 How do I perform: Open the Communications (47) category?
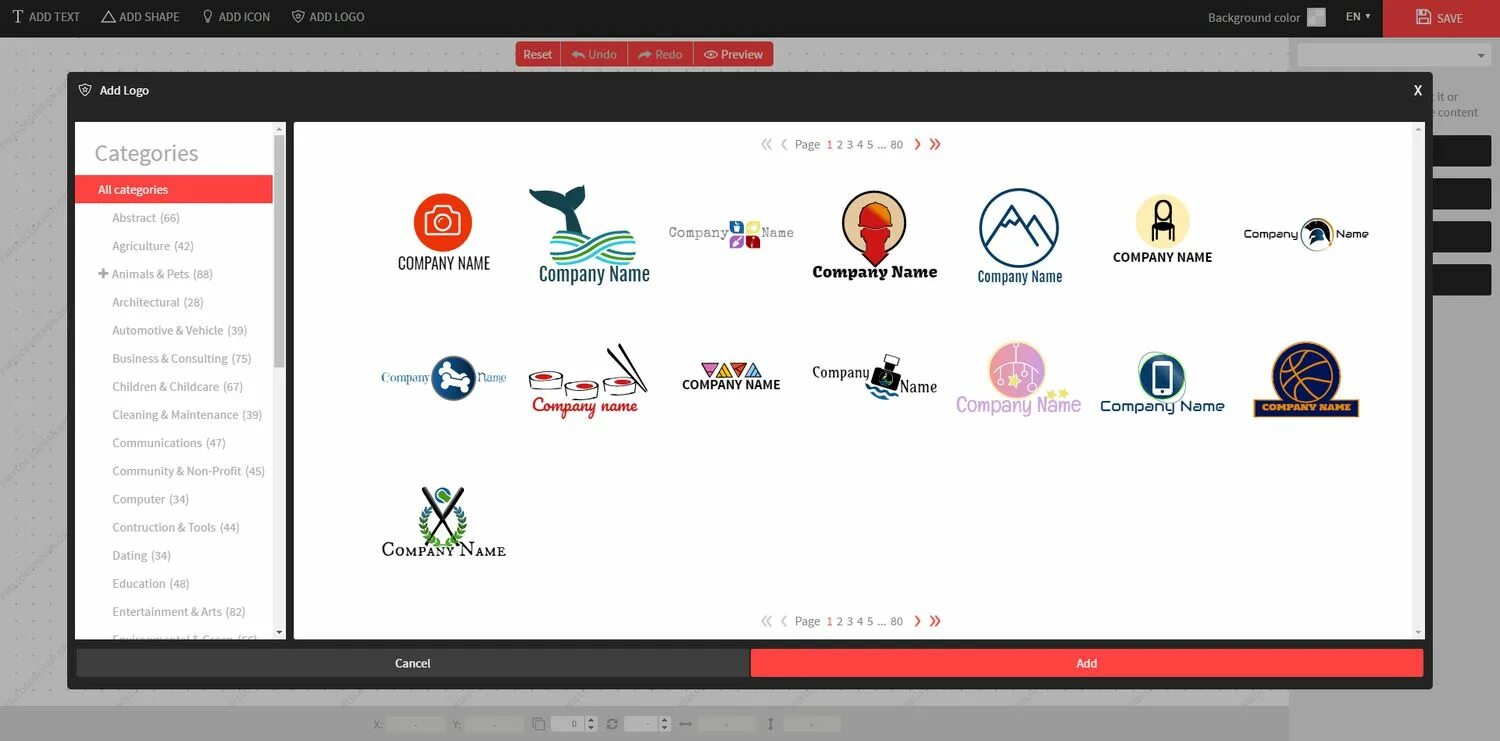(x=169, y=442)
